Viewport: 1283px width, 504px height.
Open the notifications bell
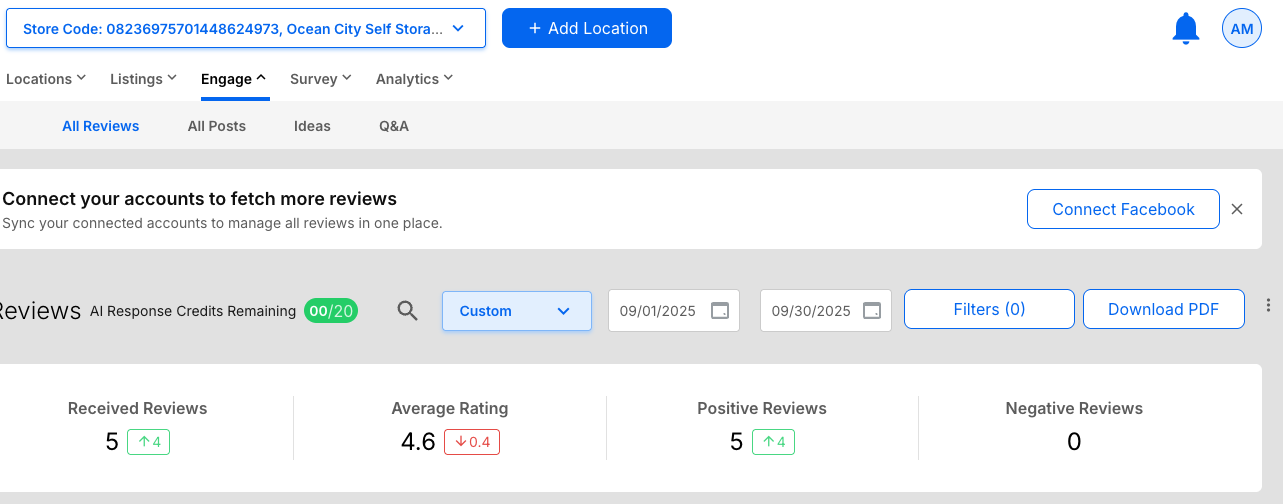pos(1185,29)
